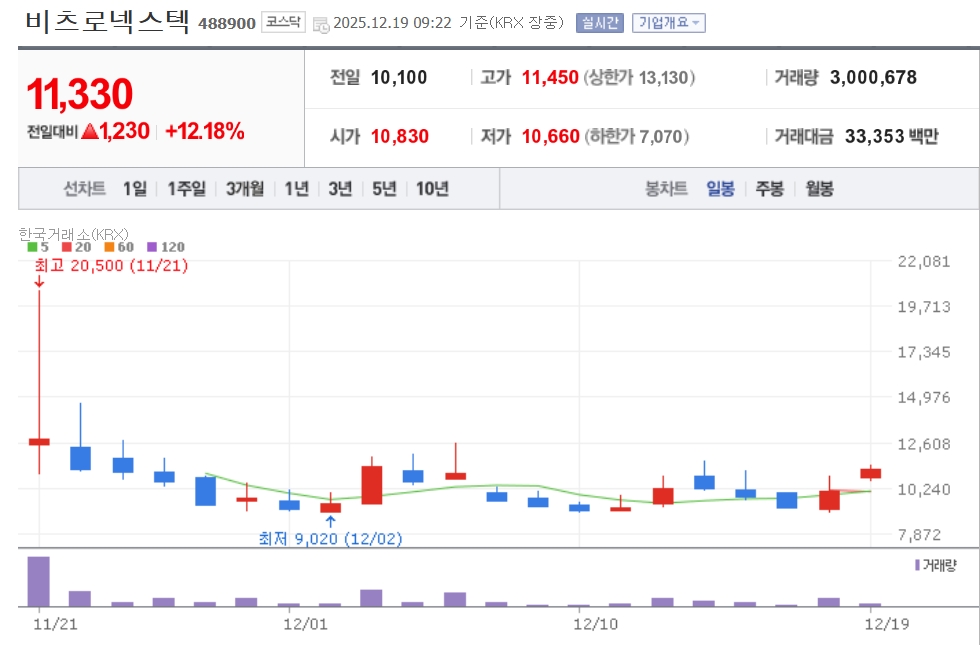Click the +12.18% change rate
This screenshot has height=645, width=980.
(204, 131)
